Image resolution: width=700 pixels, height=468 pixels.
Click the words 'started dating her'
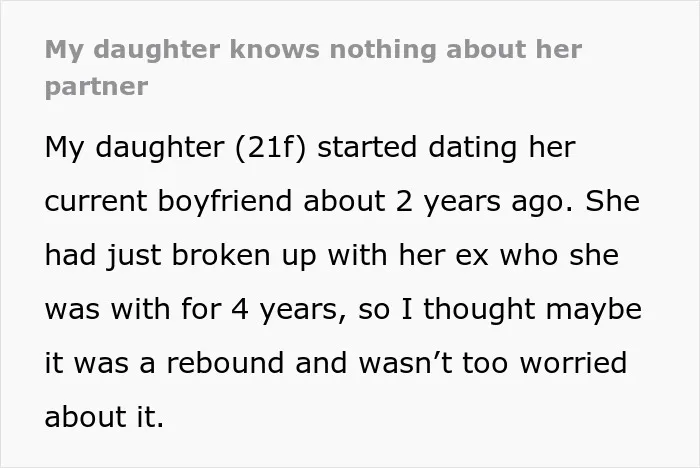click(x=446, y=148)
